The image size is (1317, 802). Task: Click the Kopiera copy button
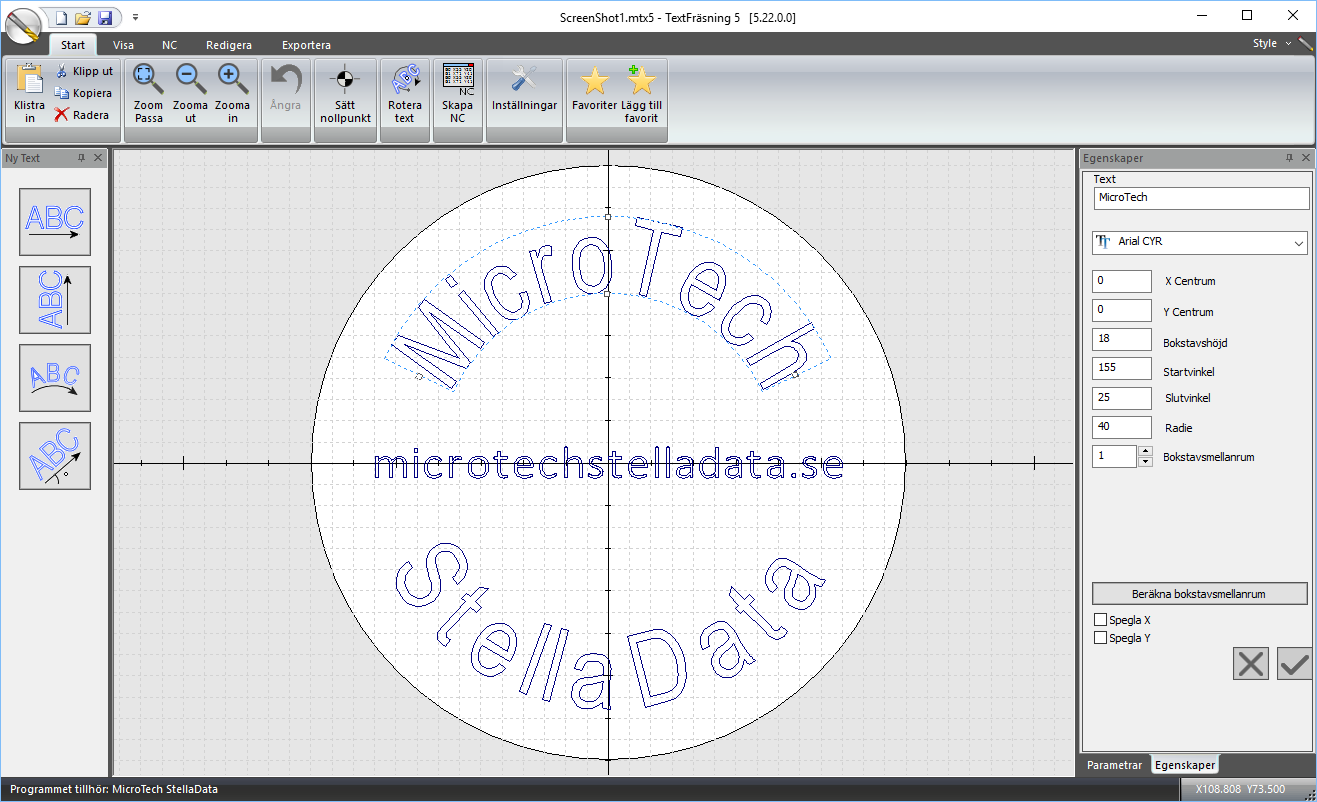(84, 93)
